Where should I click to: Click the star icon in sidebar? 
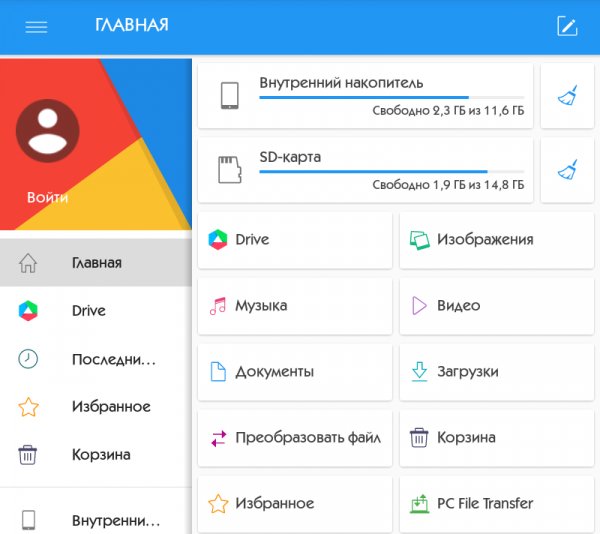[x=28, y=407]
